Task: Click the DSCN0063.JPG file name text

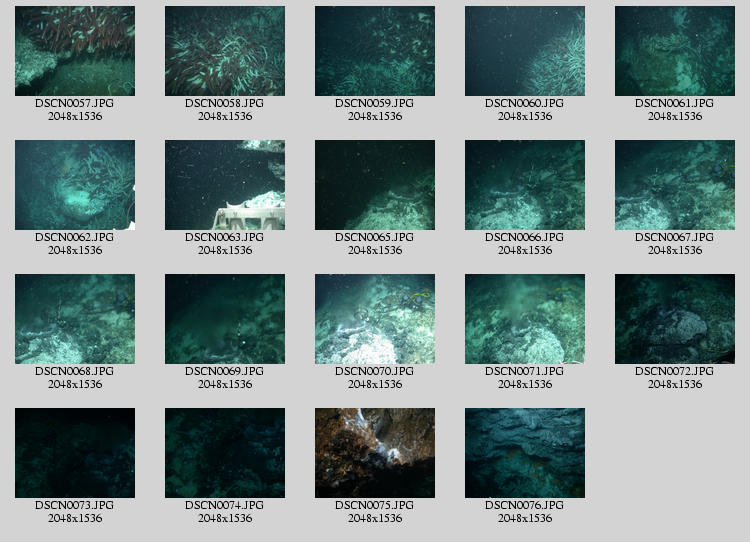Action: point(224,237)
